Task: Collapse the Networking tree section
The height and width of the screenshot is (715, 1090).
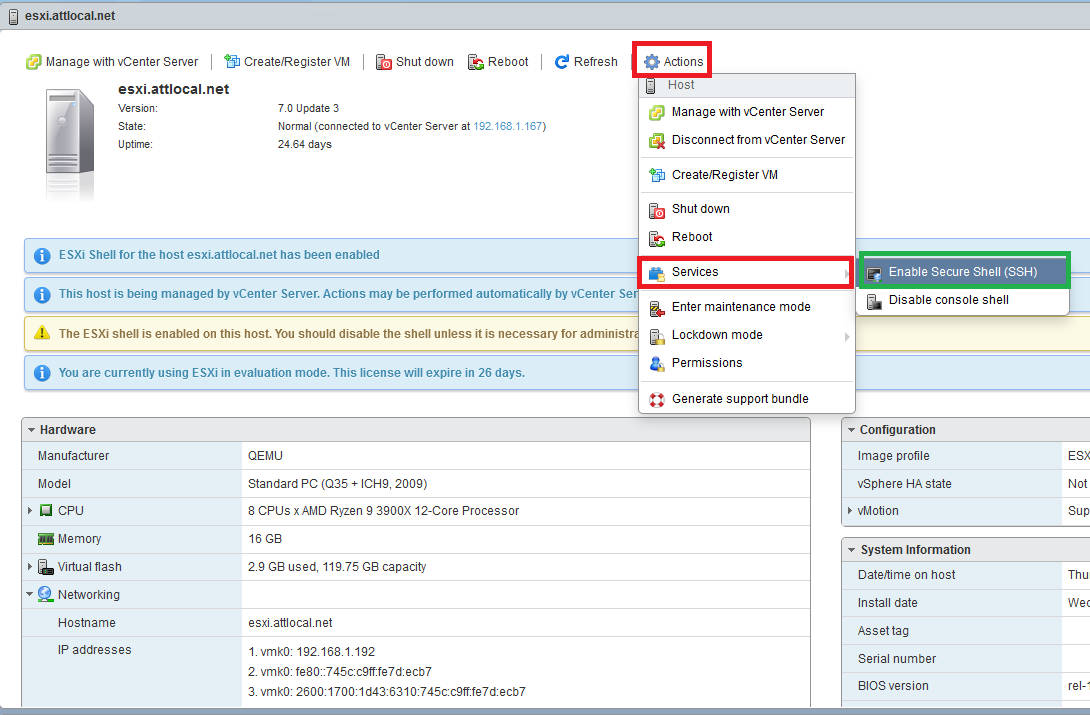Action: point(30,595)
